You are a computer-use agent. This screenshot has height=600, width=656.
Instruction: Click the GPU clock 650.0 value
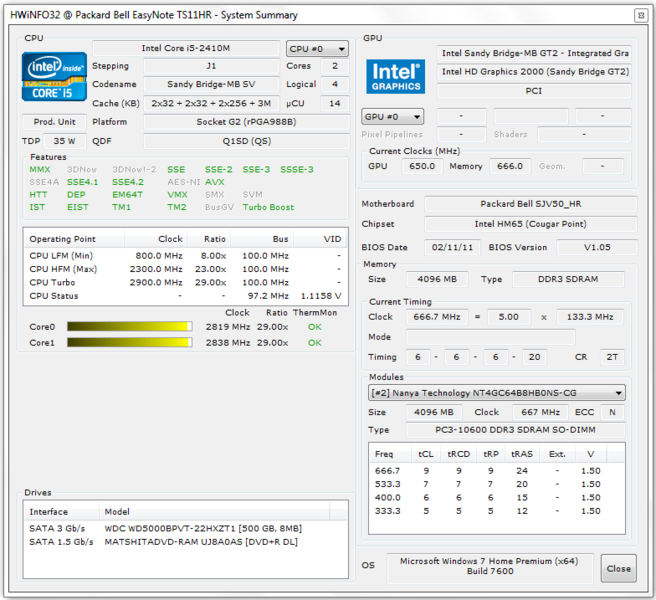point(422,166)
